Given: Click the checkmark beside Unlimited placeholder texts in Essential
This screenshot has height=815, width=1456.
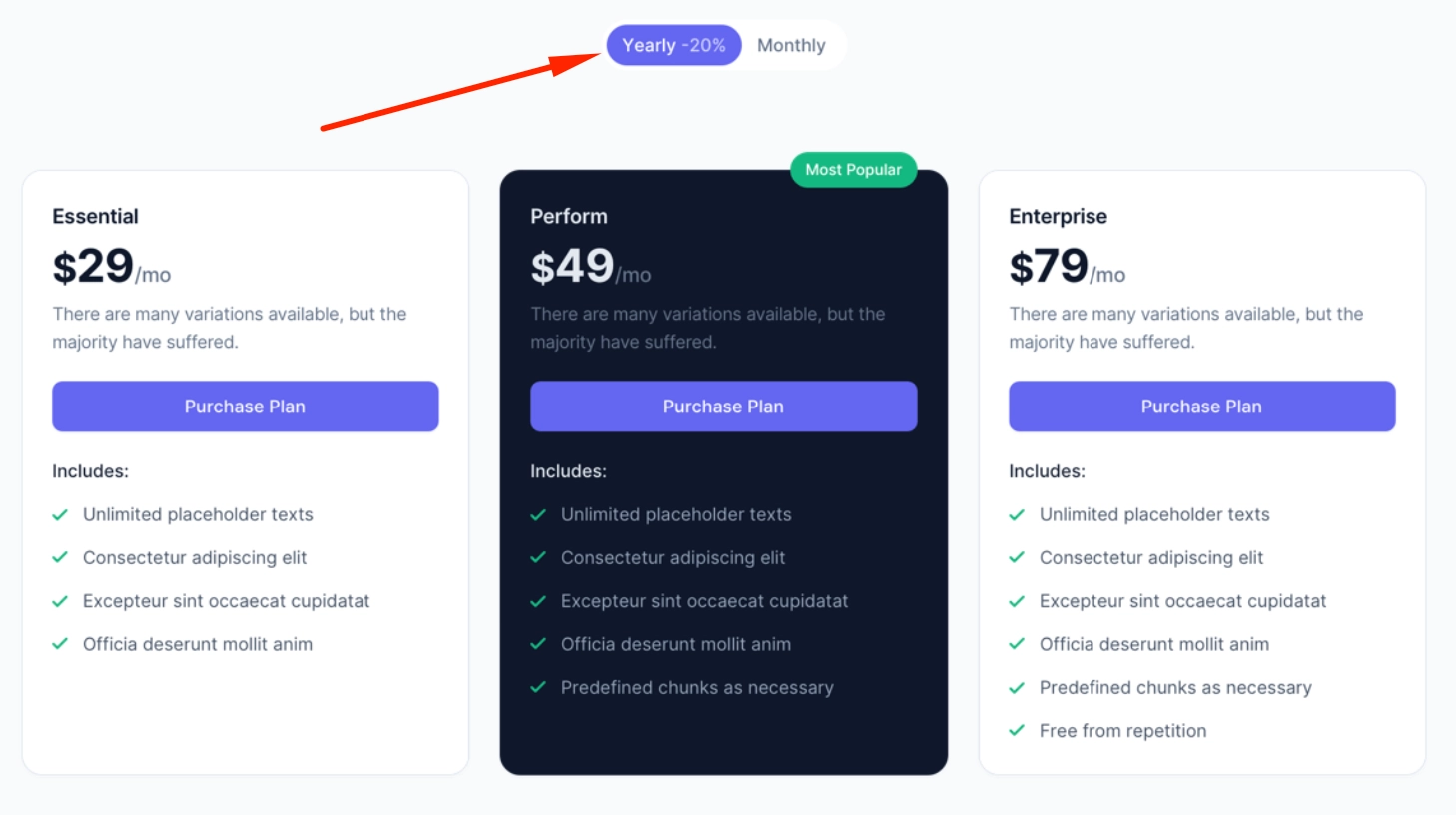Looking at the screenshot, I should (x=59, y=514).
